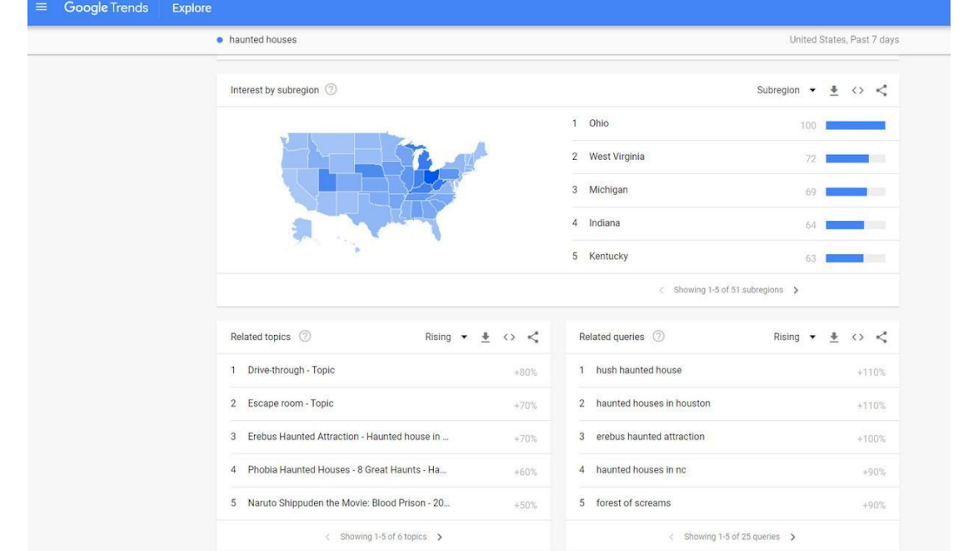Open the Rising dropdown in Related queries
Image resolution: width=977 pixels, height=551 pixels.
coord(794,337)
